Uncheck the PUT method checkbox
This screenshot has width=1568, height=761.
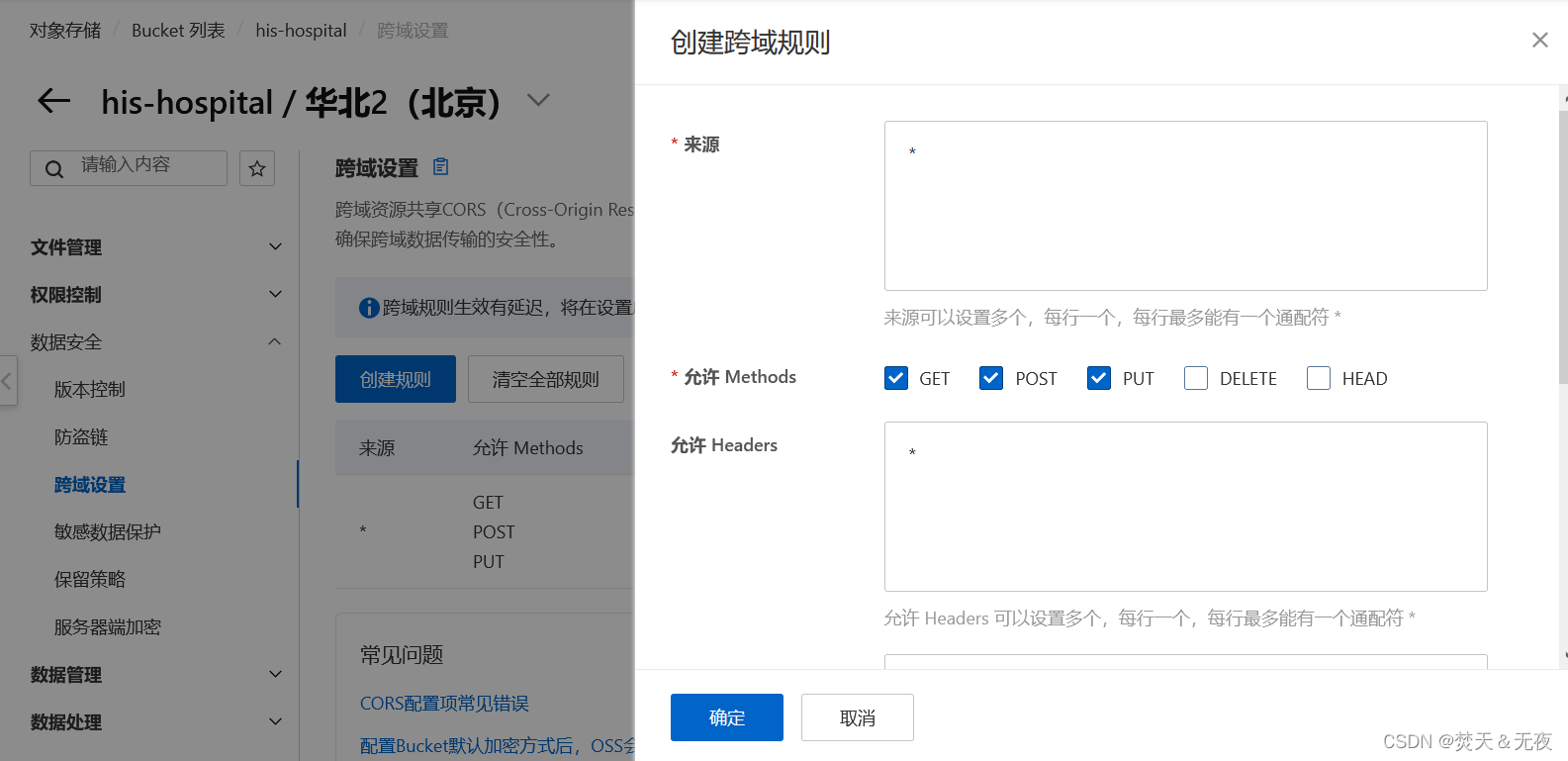1099,378
